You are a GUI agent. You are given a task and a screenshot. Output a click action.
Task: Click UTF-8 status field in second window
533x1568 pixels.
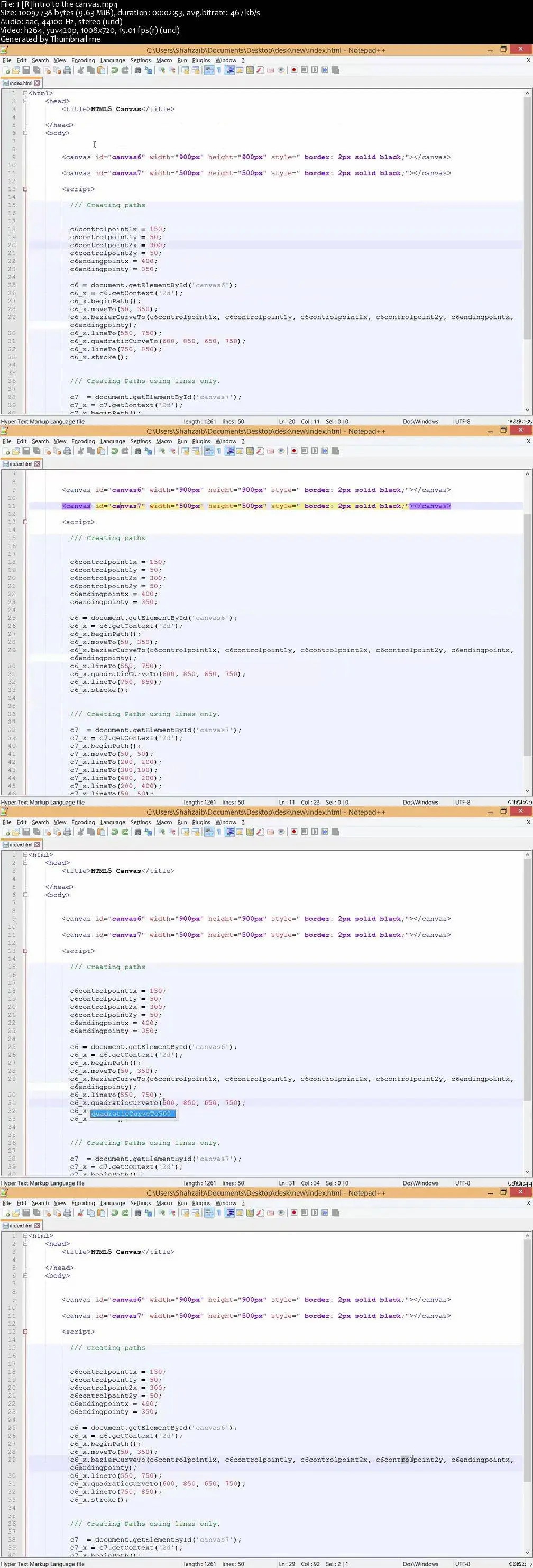click(463, 803)
